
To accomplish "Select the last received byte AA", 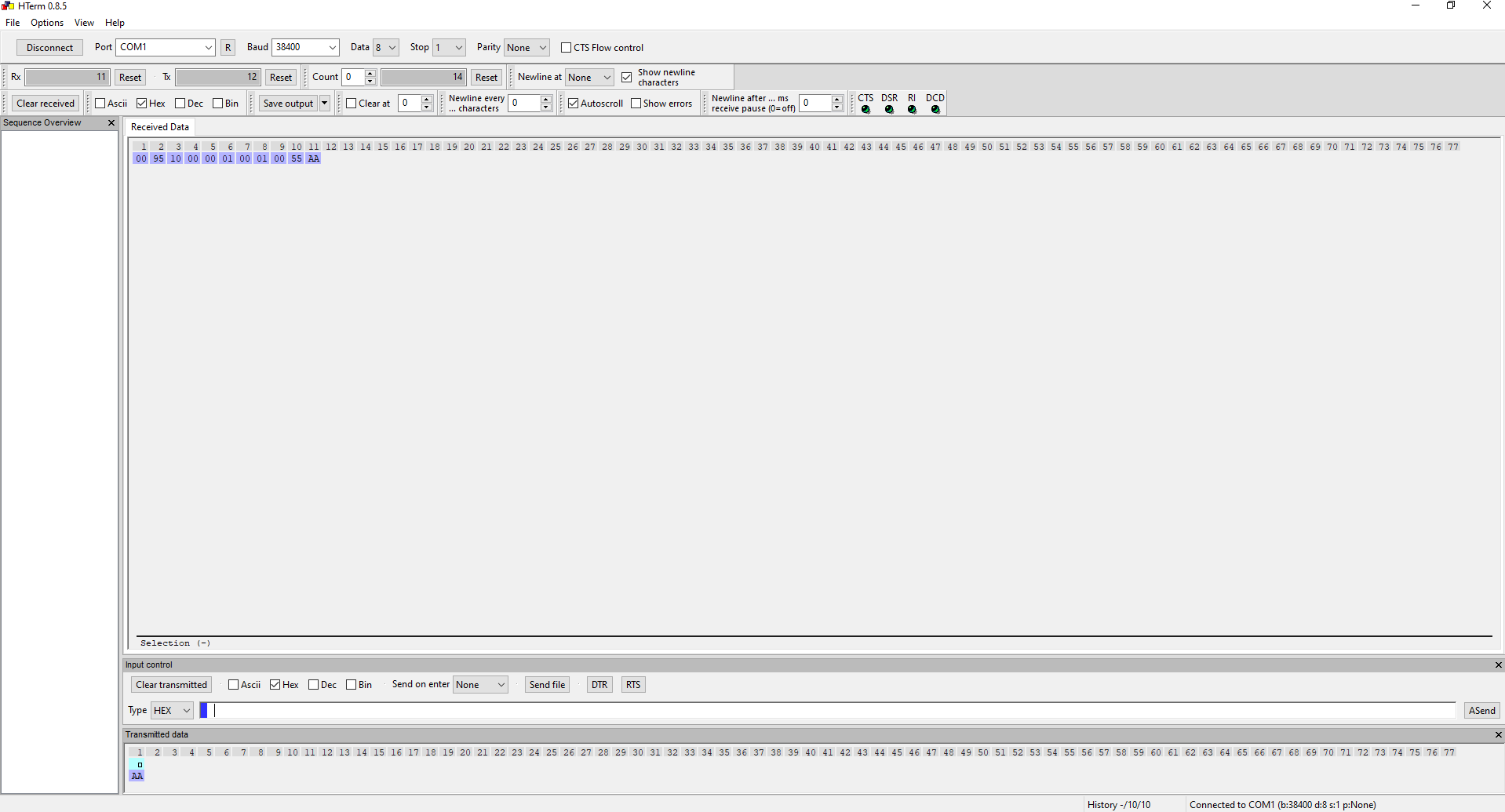I will (314, 158).
